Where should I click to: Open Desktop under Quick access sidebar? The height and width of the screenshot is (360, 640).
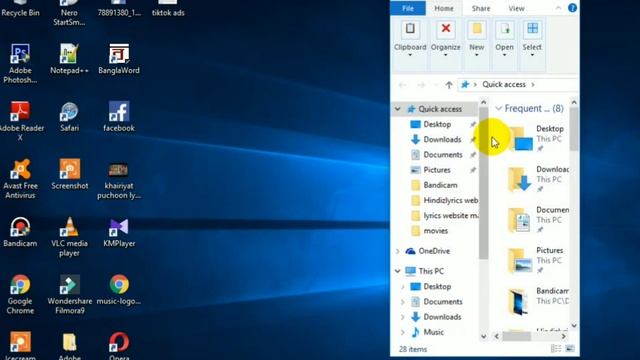[x=436, y=124]
